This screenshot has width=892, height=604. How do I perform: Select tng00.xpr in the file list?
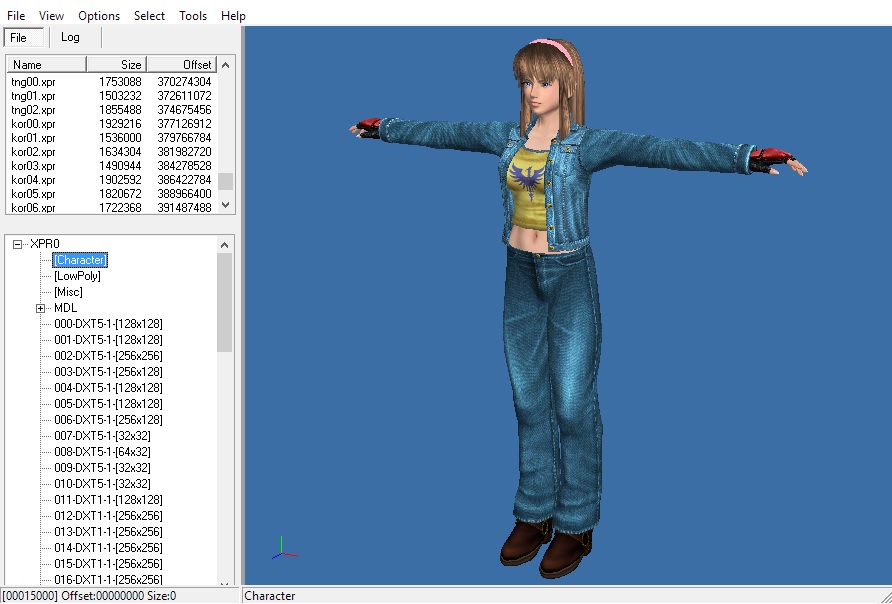(33, 82)
